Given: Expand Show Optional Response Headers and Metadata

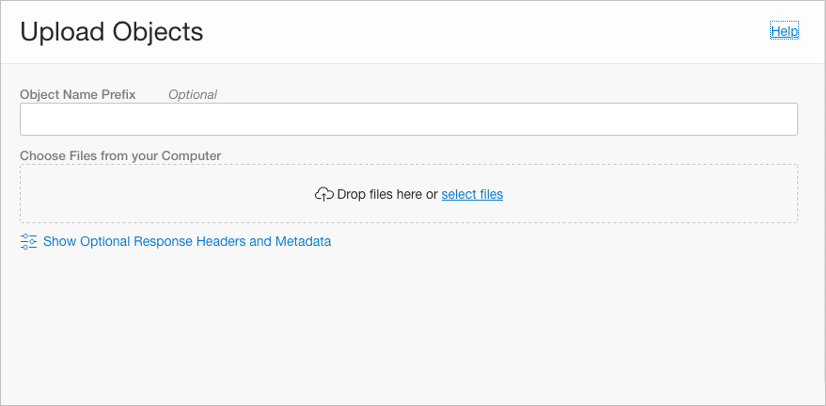Looking at the screenshot, I should 187,241.
